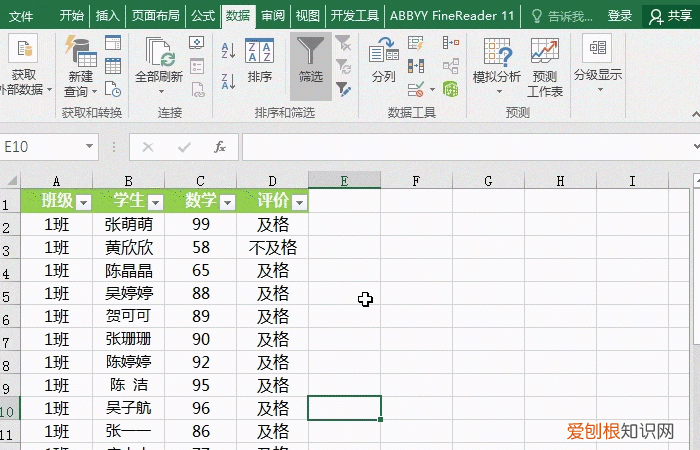Open the 评价 column filter dropdown
This screenshot has width=700, height=450.
point(300,203)
